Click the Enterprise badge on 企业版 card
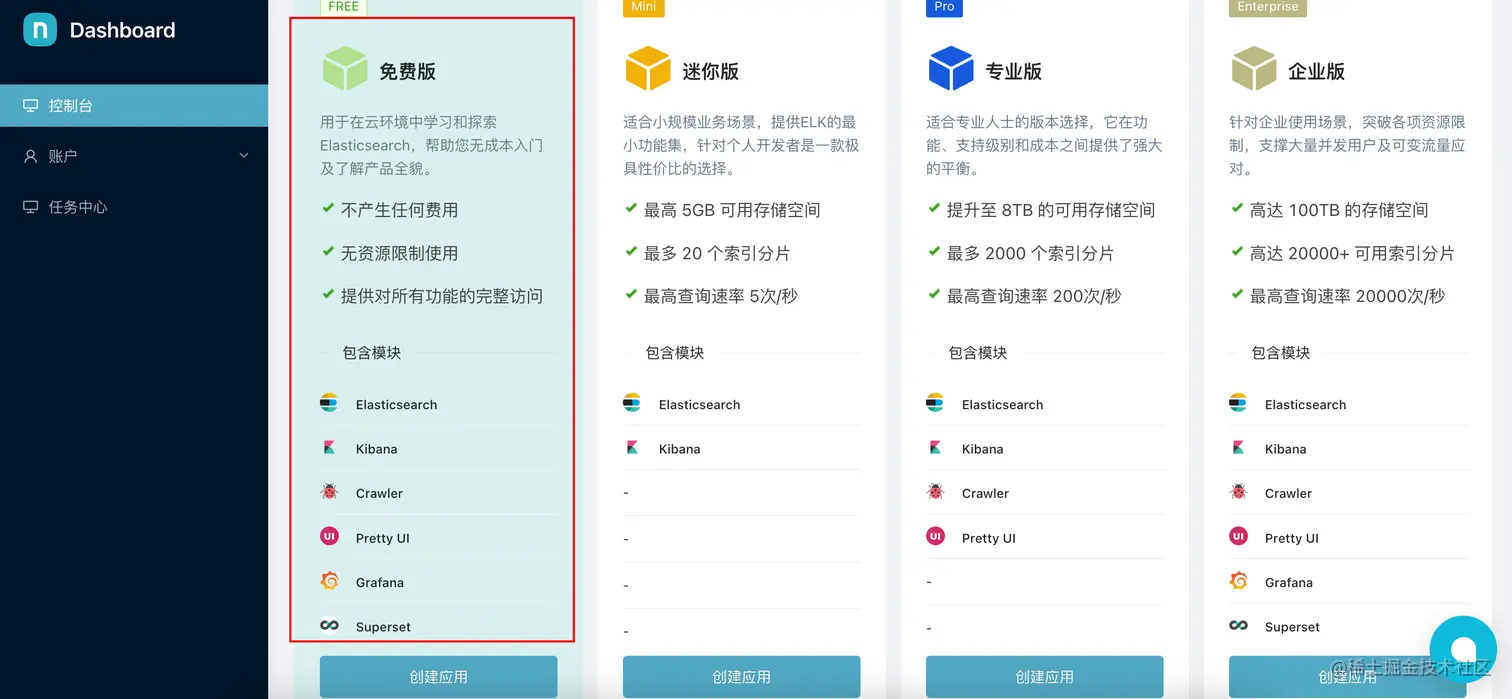This screenshot has width=1512, height=699. pyautogui.click(x=1268, y=7)
